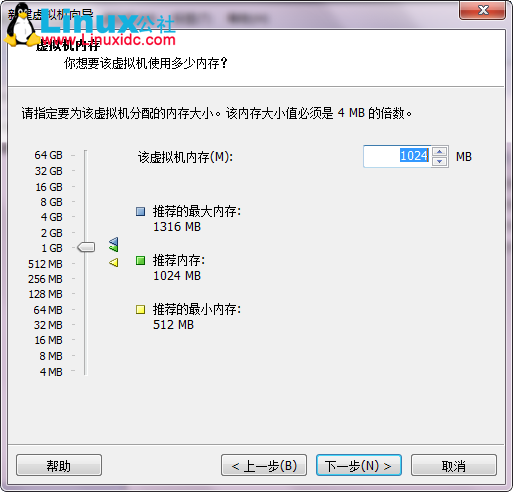Click the 该虚拟机内存(M) label
This screenshot has width=513, height=492.
(185, 157)
